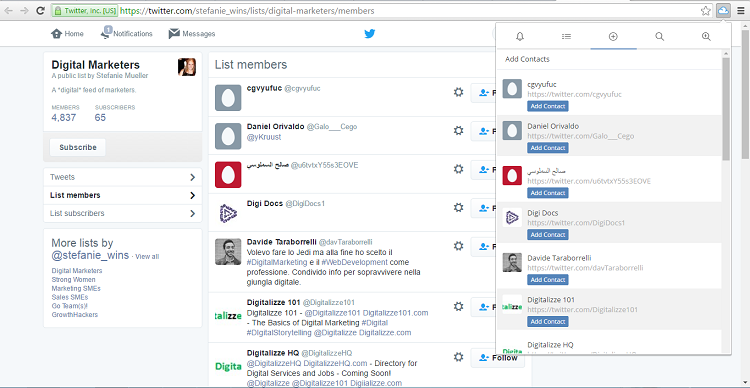Select the plus-circle Add Contacts tab
Screen dimensions: 750x388
[x=613, y=36]
